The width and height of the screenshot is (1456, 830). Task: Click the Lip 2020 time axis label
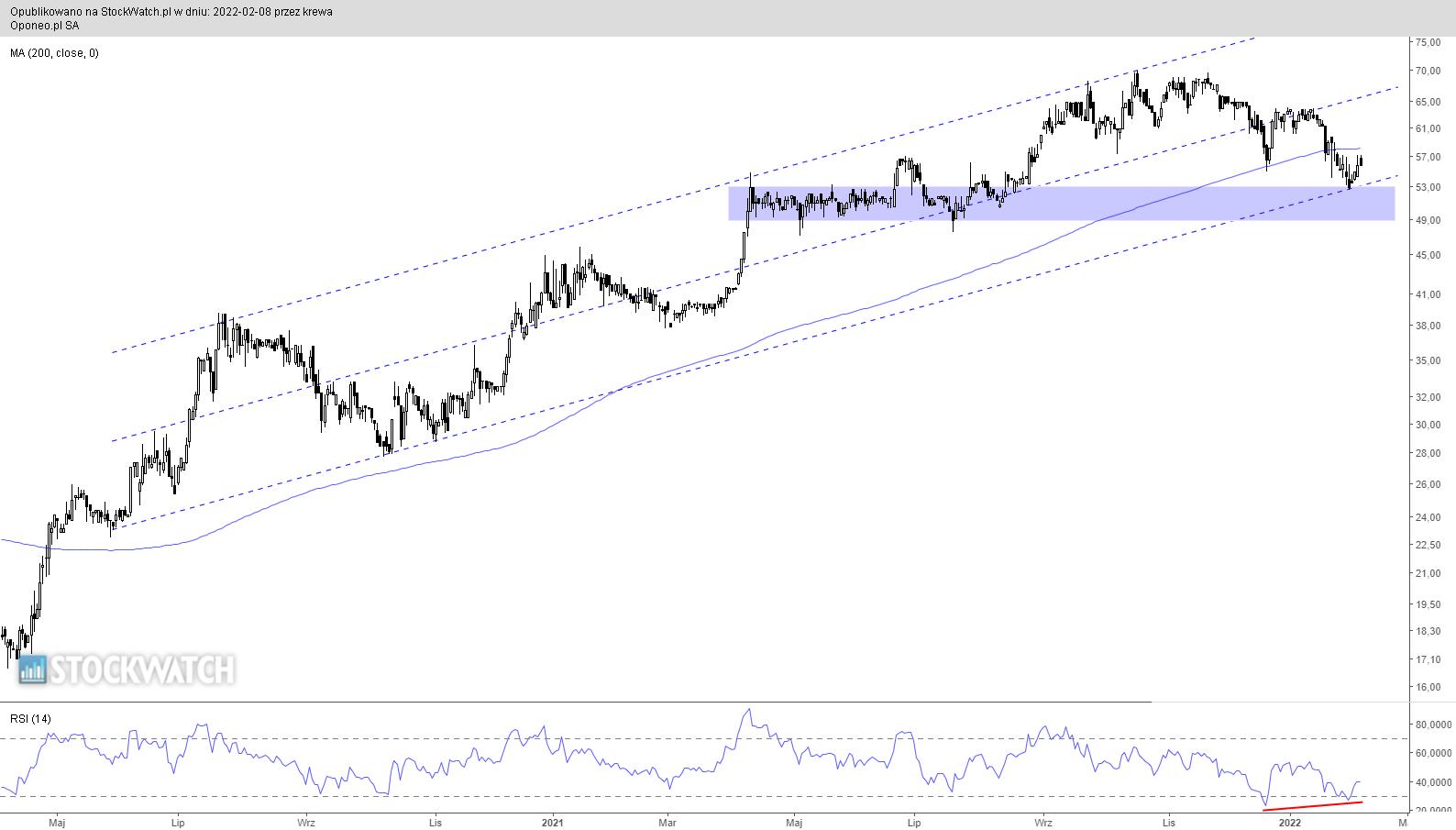[179, 823]
